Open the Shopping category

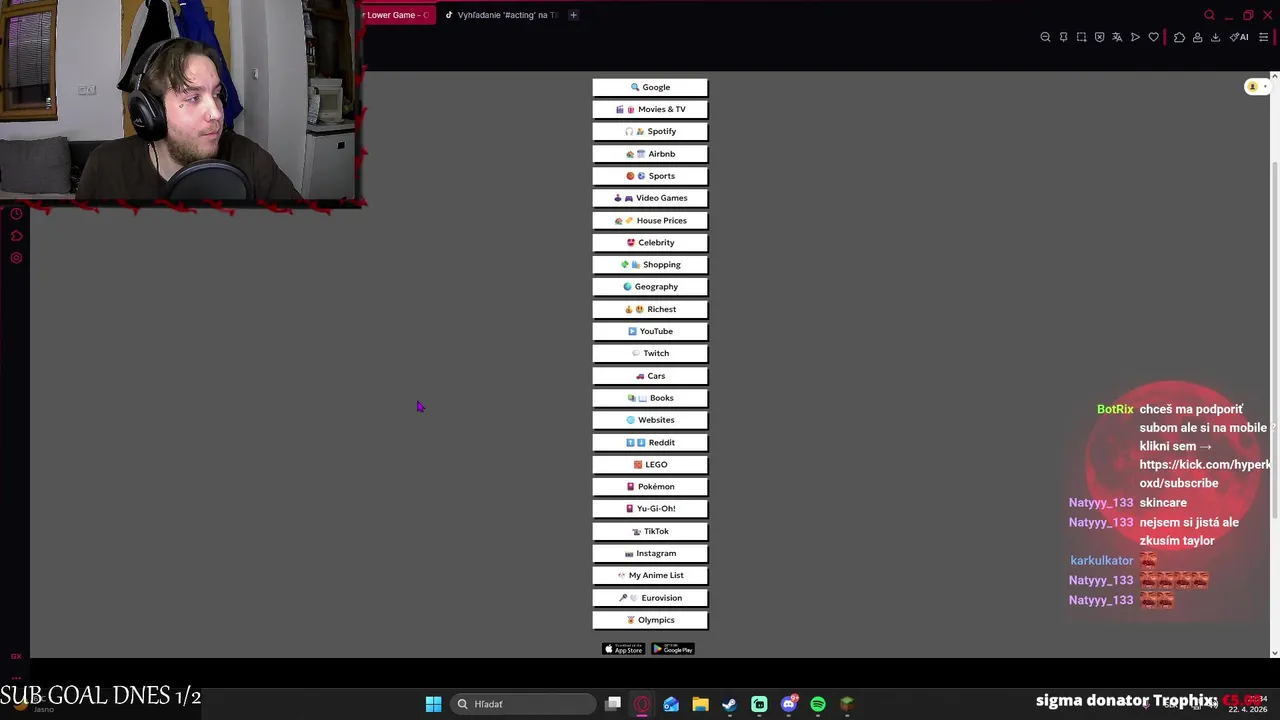click(650, 264)
